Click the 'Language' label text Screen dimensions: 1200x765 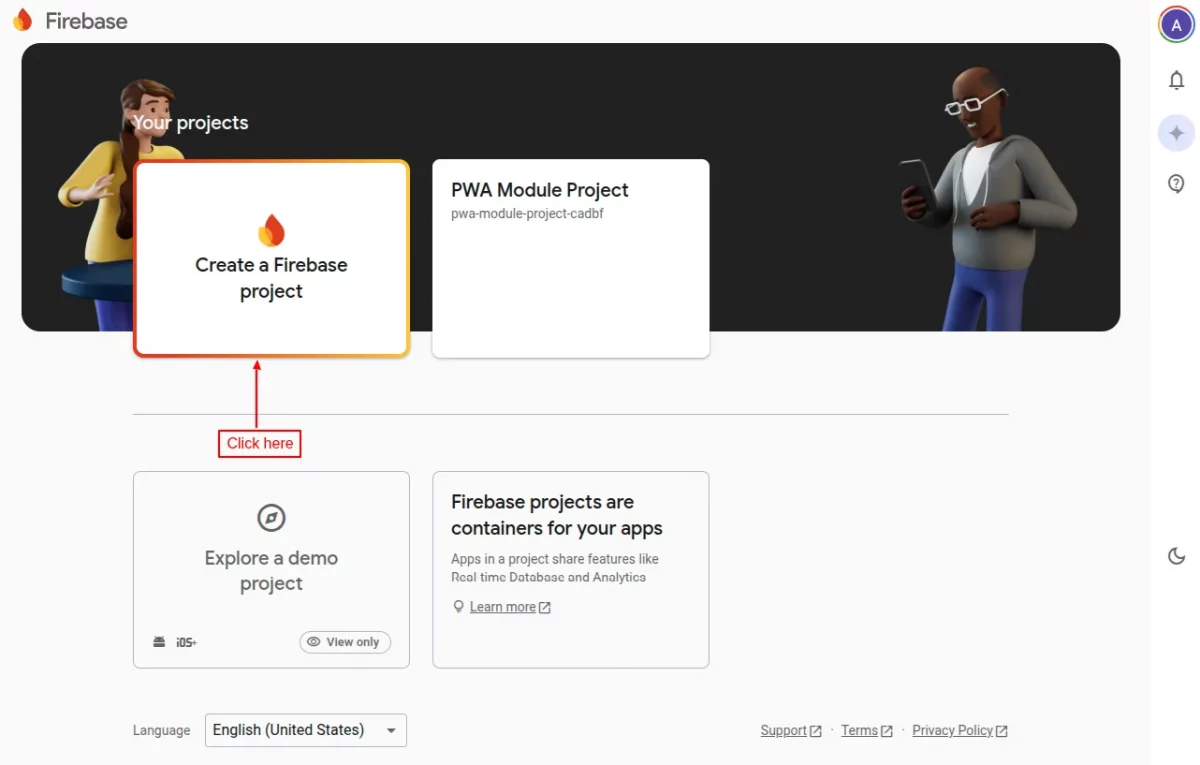point(161,731)
